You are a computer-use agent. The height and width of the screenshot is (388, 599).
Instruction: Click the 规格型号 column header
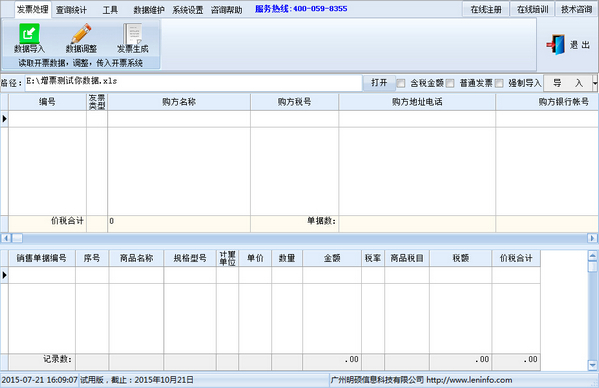190,258
